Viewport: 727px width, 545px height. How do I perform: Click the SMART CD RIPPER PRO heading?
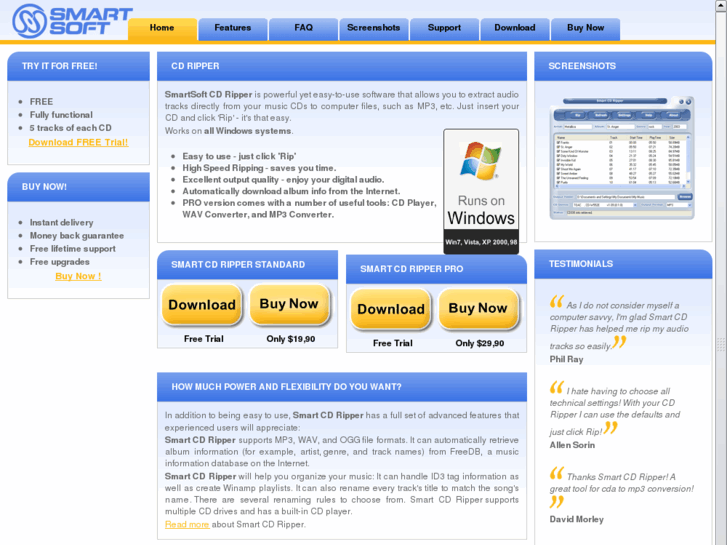tap(412, 269)
